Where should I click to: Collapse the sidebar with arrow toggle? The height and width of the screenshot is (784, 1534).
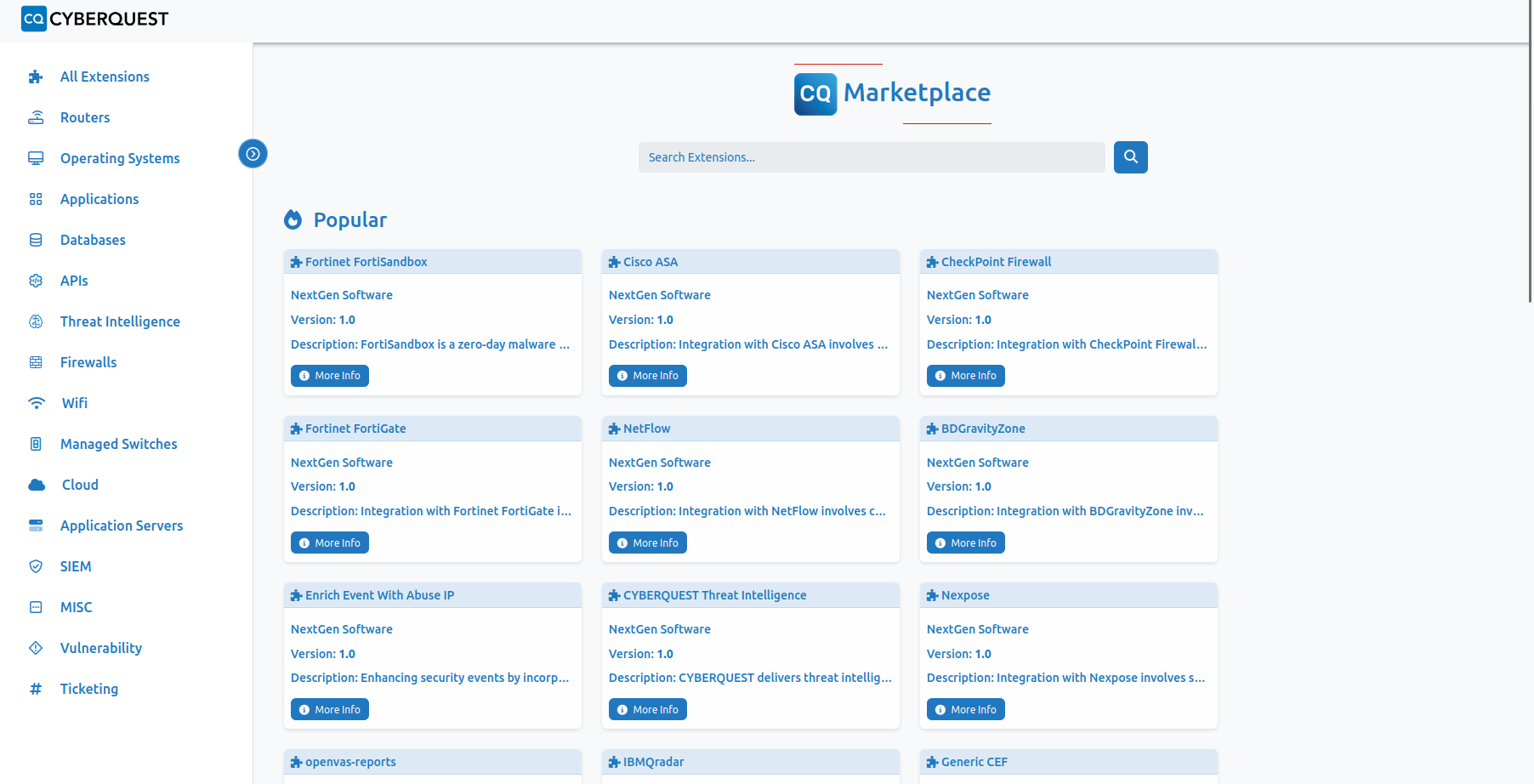tap(253, 154)
